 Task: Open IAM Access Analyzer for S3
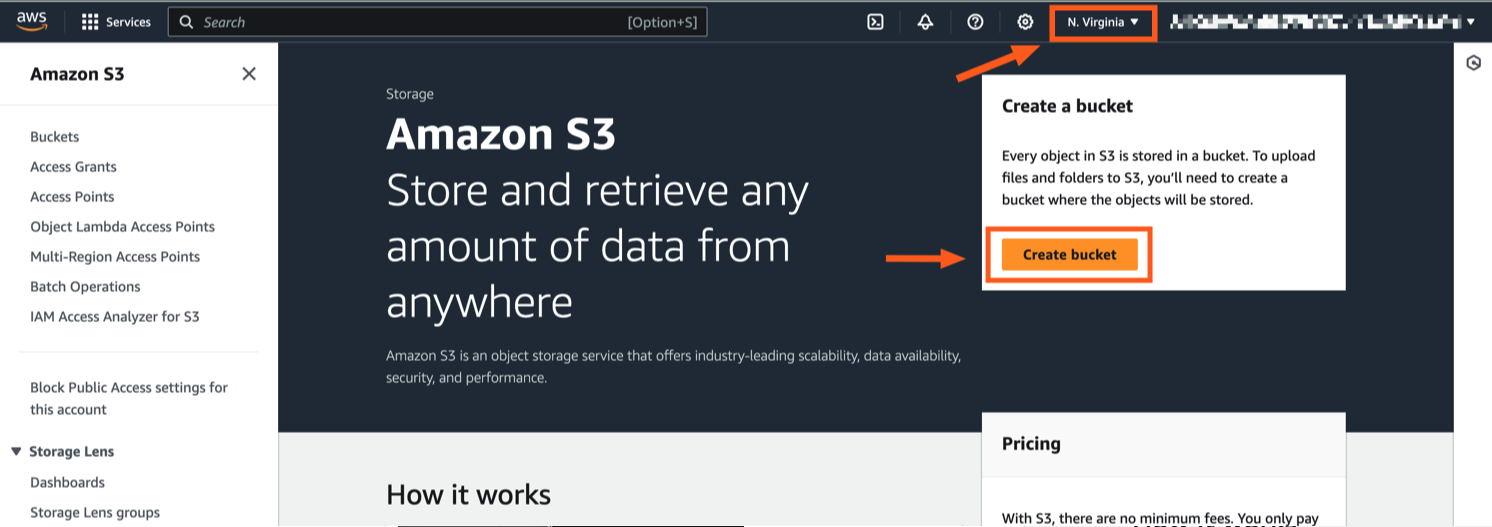[115, 317]
